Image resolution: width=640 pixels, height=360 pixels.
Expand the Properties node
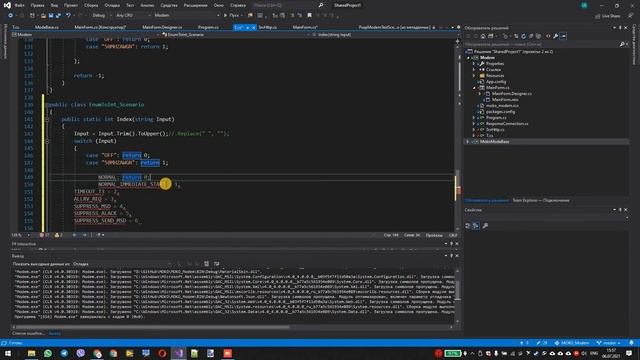tap(474, 64)
